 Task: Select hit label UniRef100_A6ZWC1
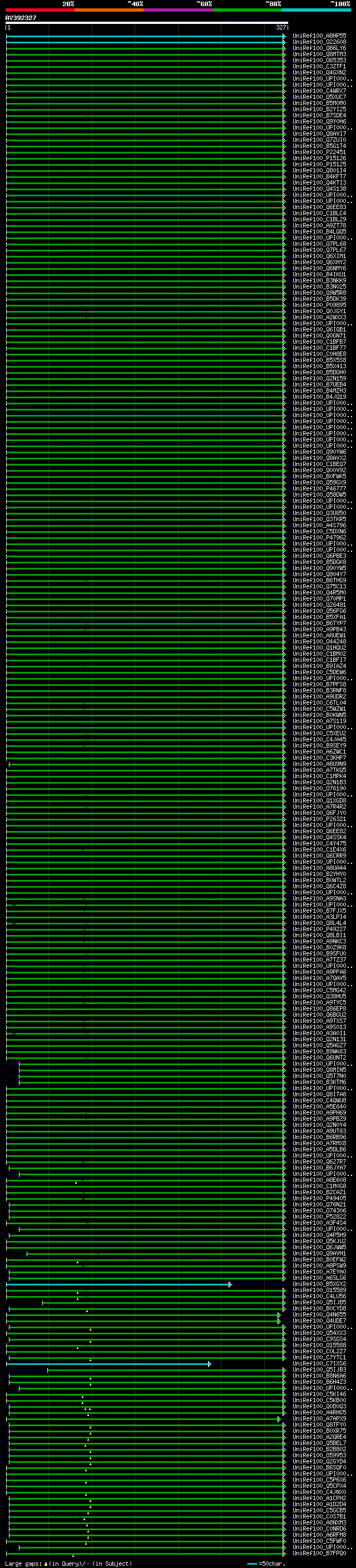click(x=319, y=752)
